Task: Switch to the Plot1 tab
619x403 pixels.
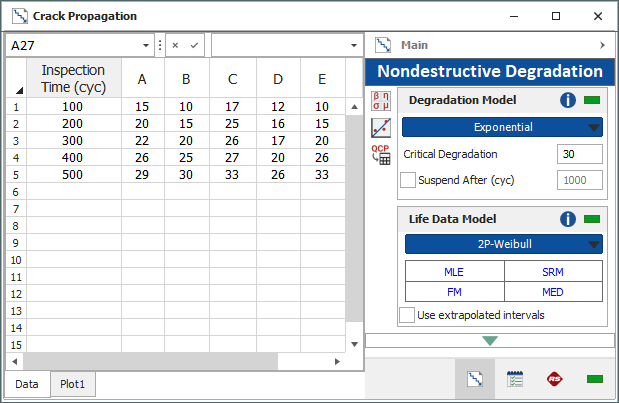Action: click(x=73, y=384)
